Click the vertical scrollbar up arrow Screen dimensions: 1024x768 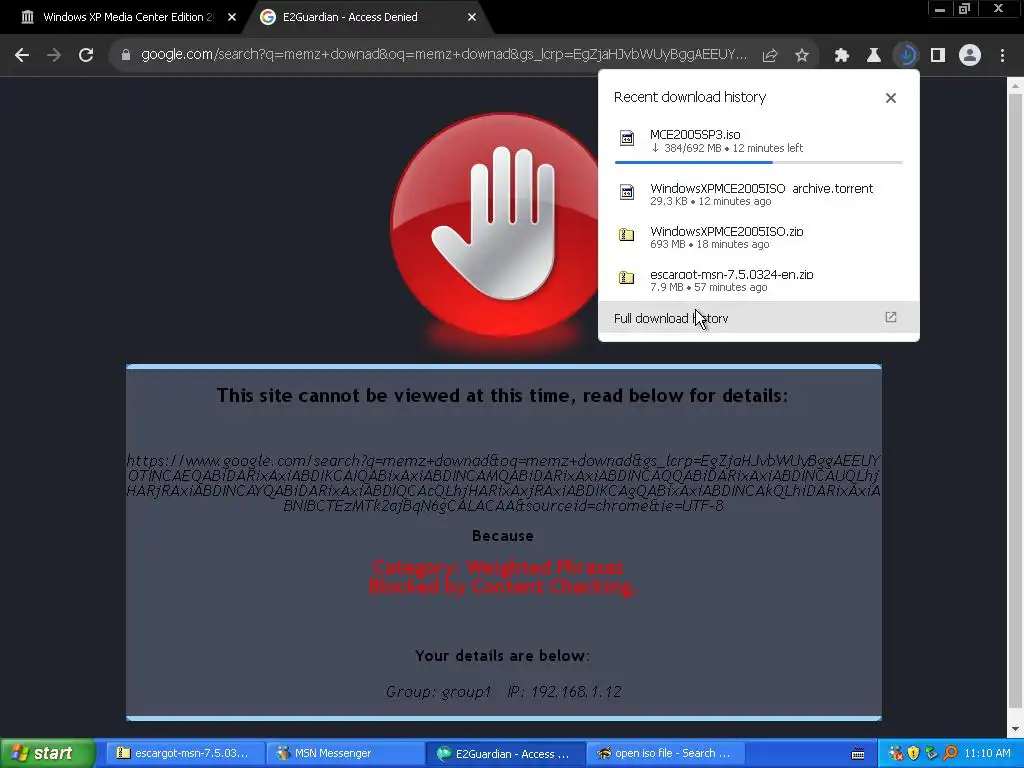(1016, 86)
